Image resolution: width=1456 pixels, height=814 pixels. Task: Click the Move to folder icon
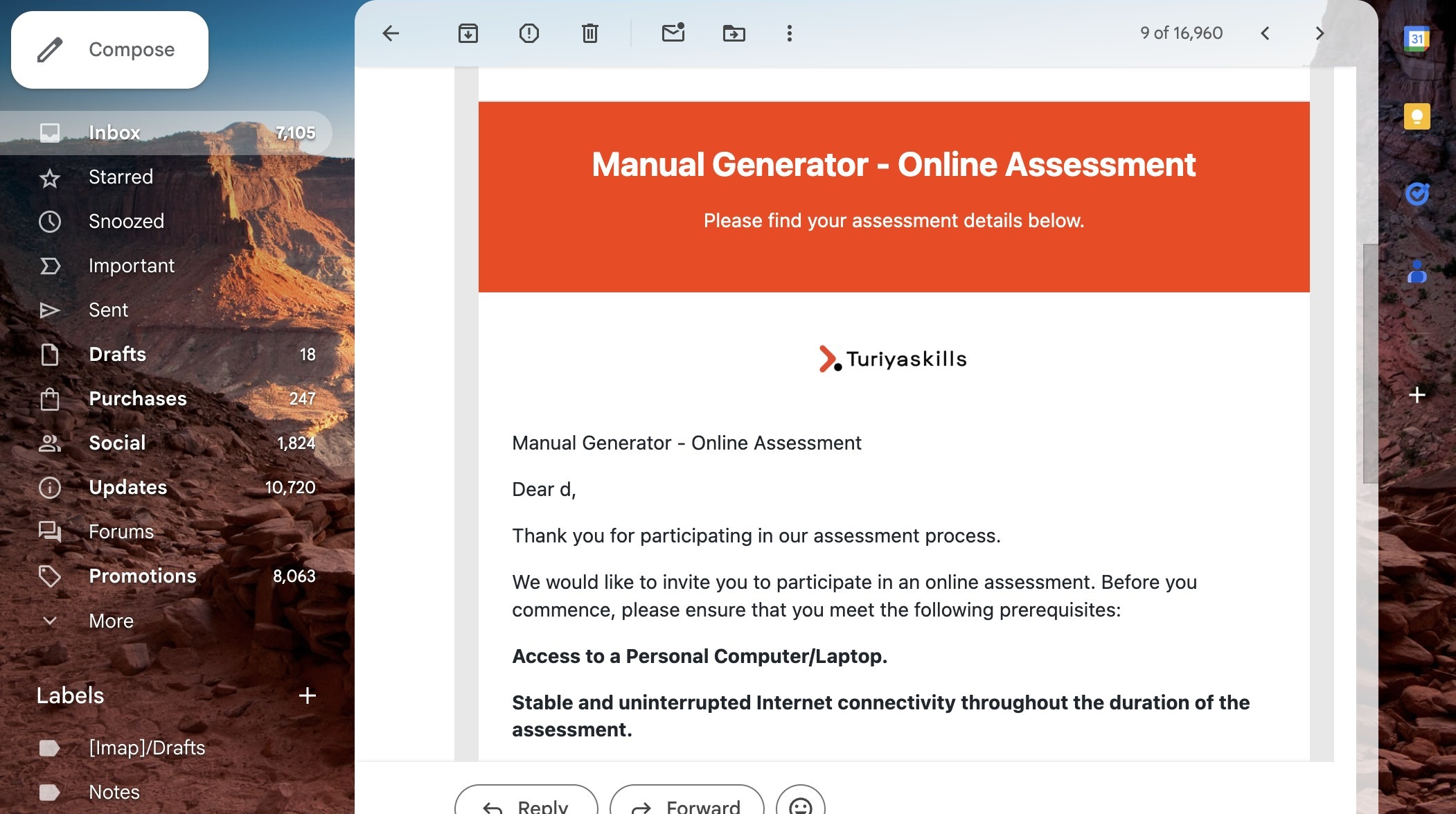pos(734,33)
